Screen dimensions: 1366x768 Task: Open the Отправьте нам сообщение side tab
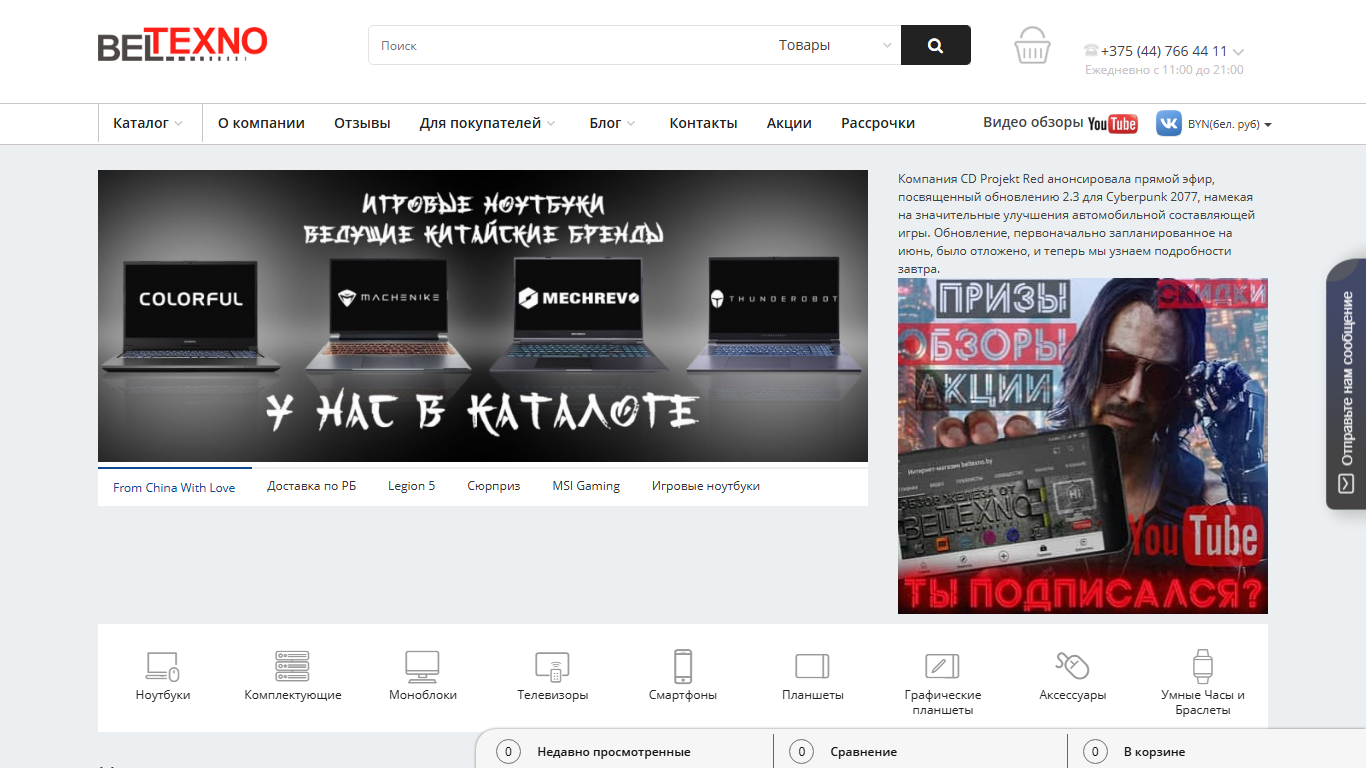pos(1346,385)
